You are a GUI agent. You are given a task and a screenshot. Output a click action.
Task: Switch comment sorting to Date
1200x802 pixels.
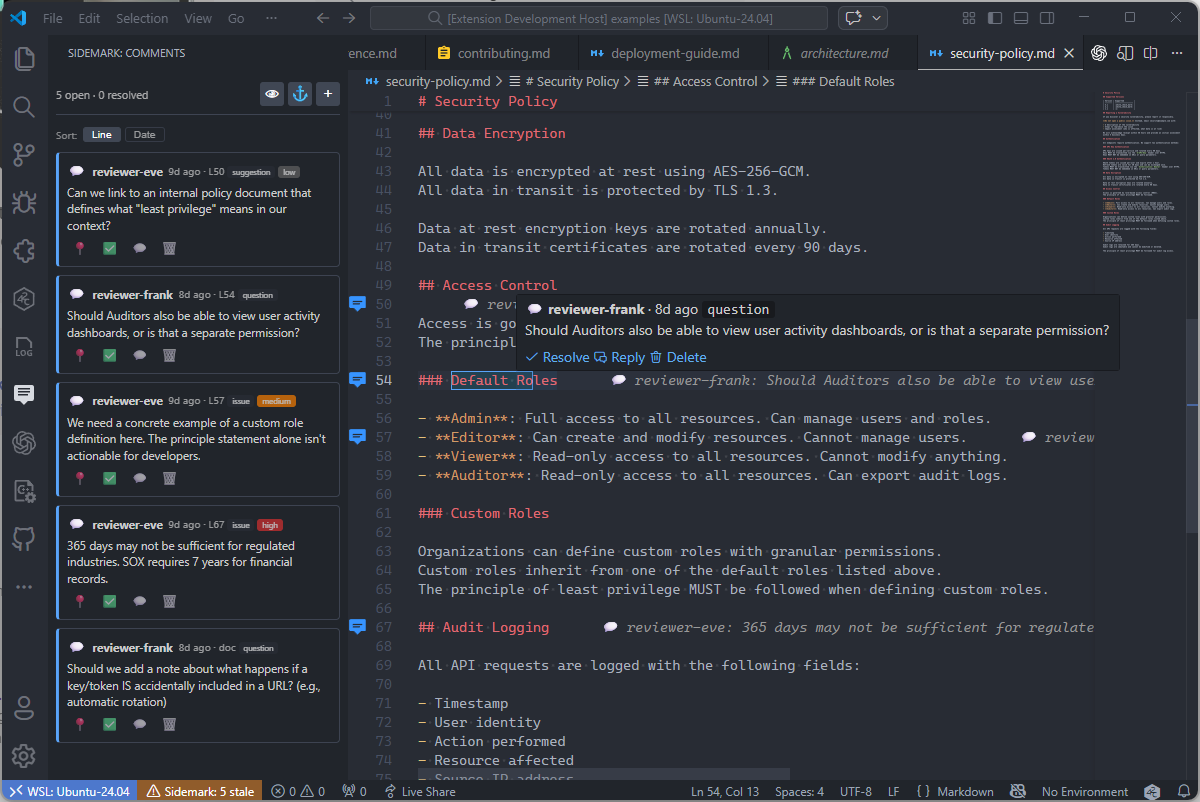coord(143,133)
